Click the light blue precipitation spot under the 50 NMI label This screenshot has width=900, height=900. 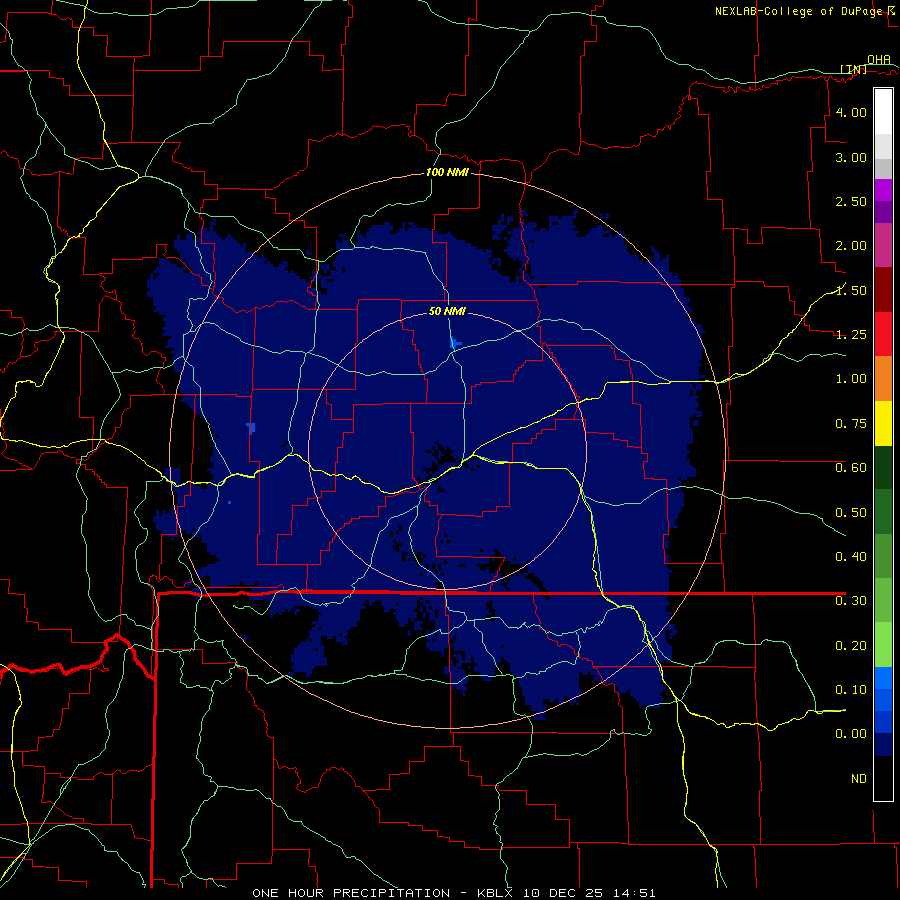454,343
